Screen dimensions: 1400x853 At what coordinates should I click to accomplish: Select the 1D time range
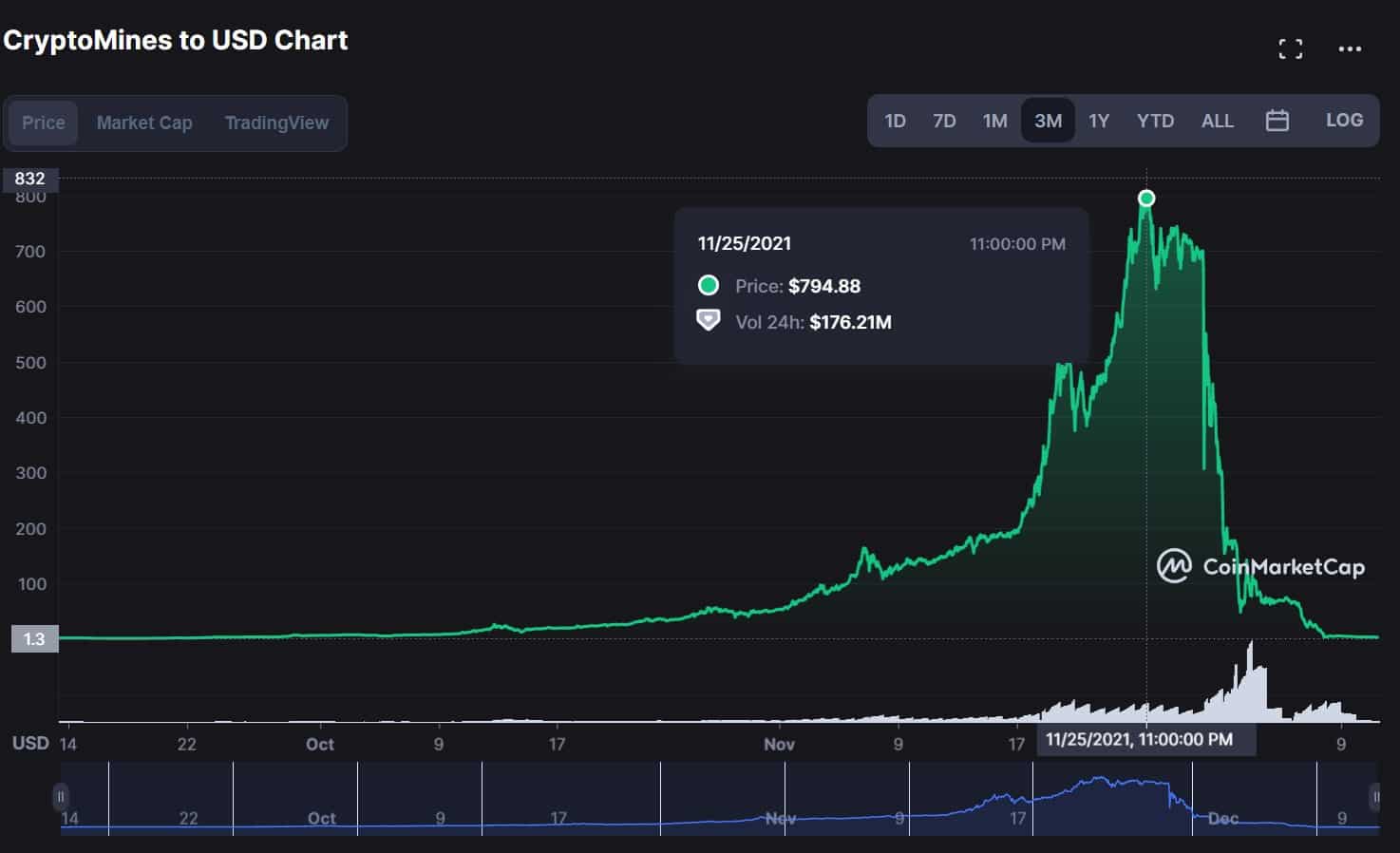click(895, 121)
